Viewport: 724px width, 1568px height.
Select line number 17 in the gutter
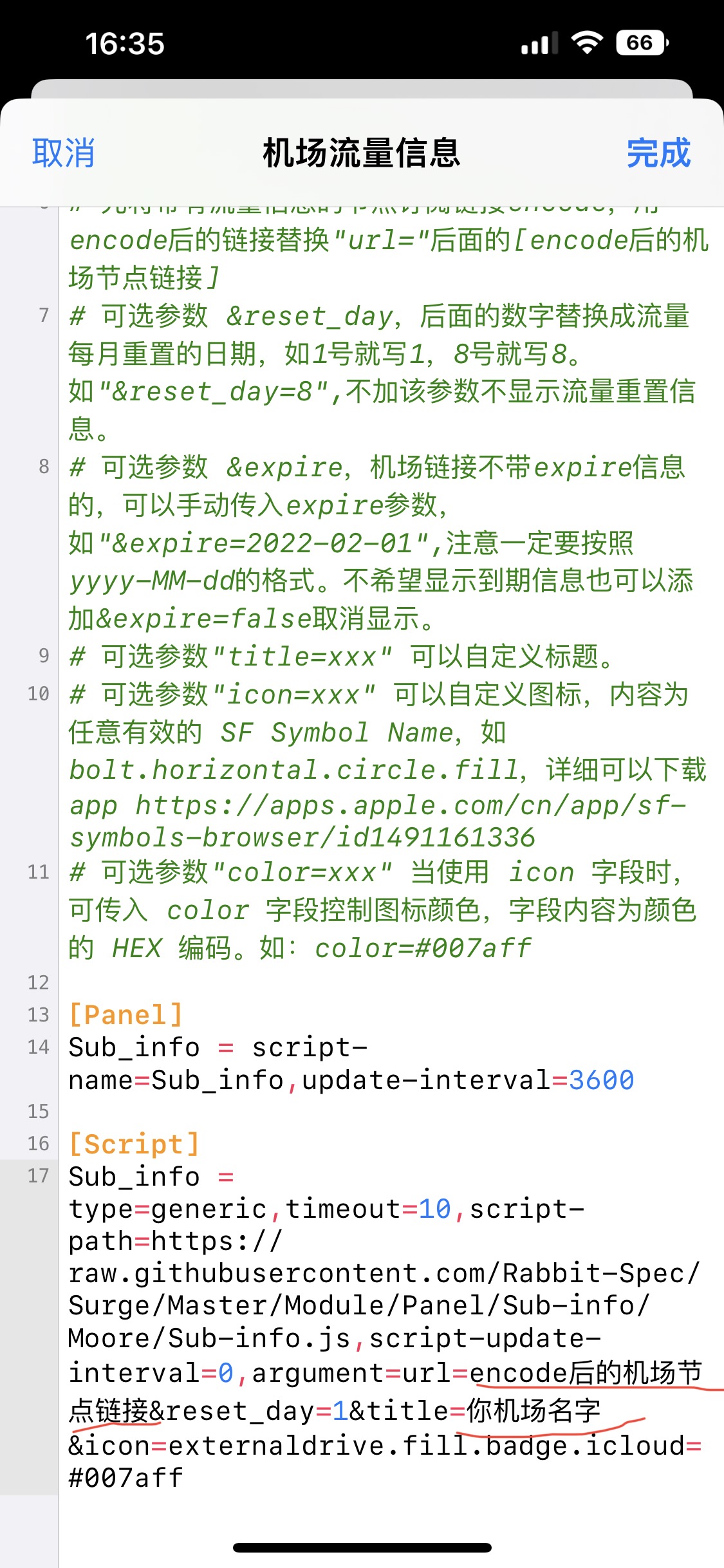pyautogui.click(x=38, y=1176)
